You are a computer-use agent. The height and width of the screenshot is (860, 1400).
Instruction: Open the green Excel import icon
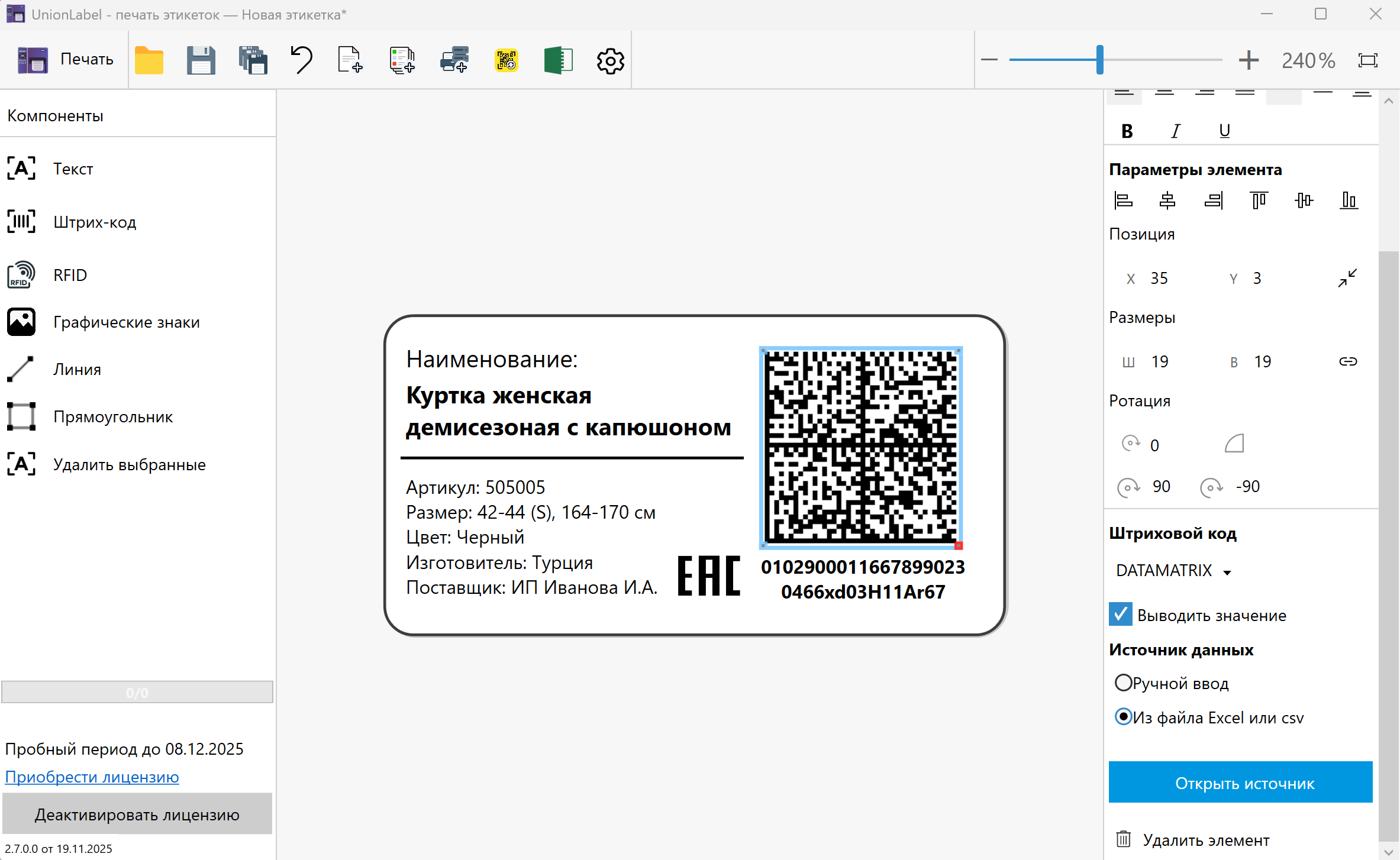558,60
